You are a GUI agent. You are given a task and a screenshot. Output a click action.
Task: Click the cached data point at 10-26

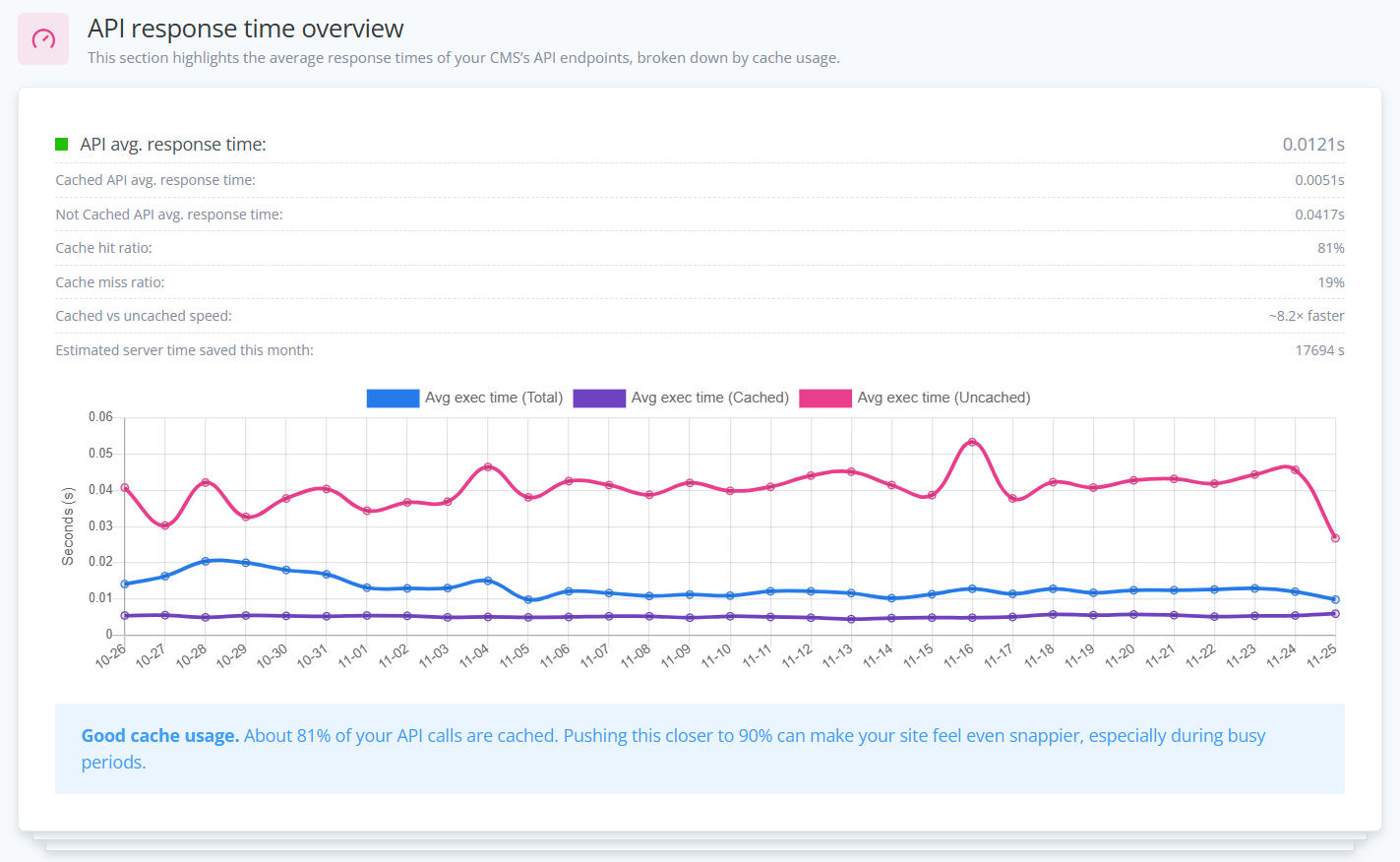pyautogui.click(x=125, y=616)
